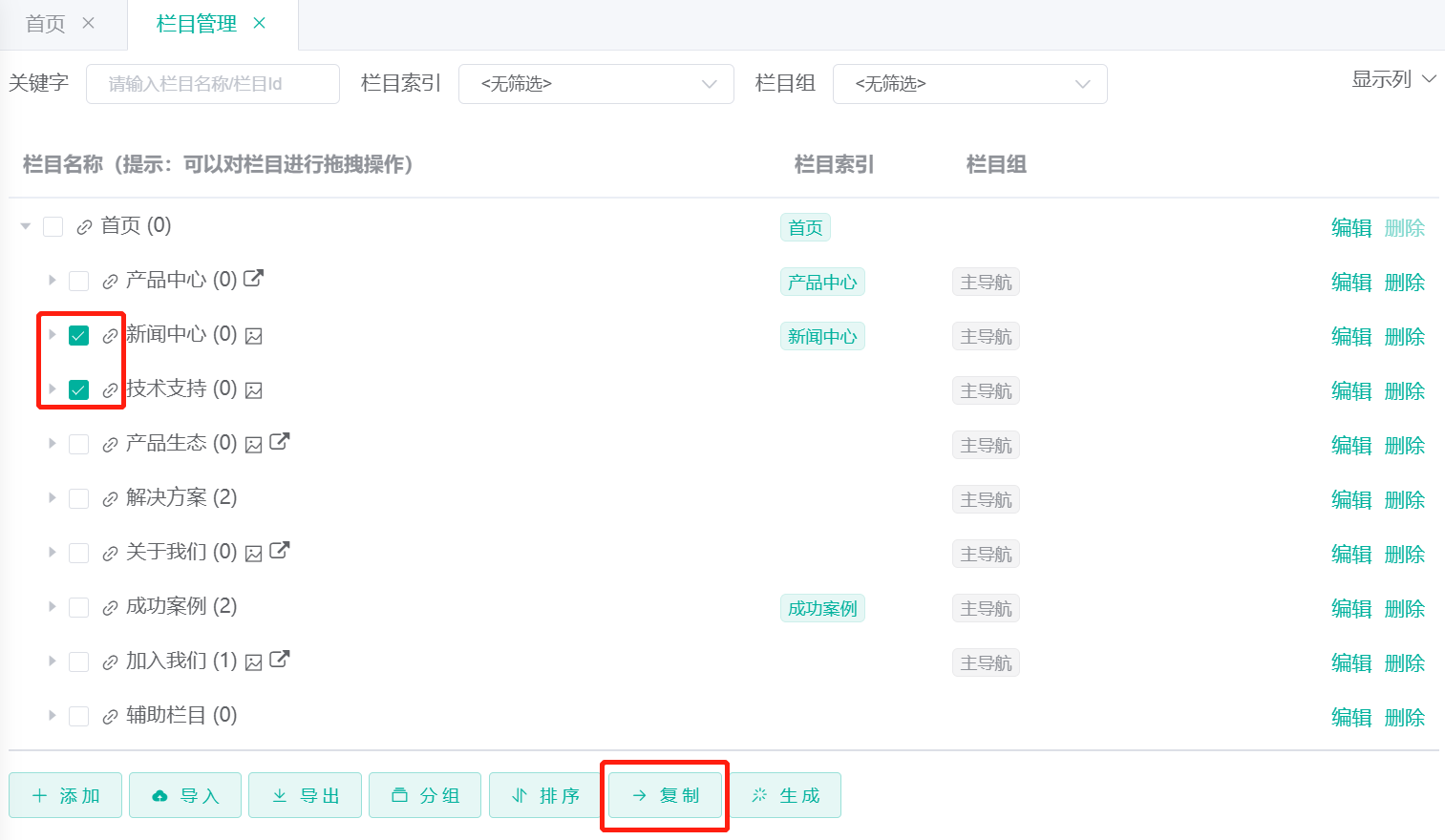Switch to the 首页 tab

coord(46,24)
